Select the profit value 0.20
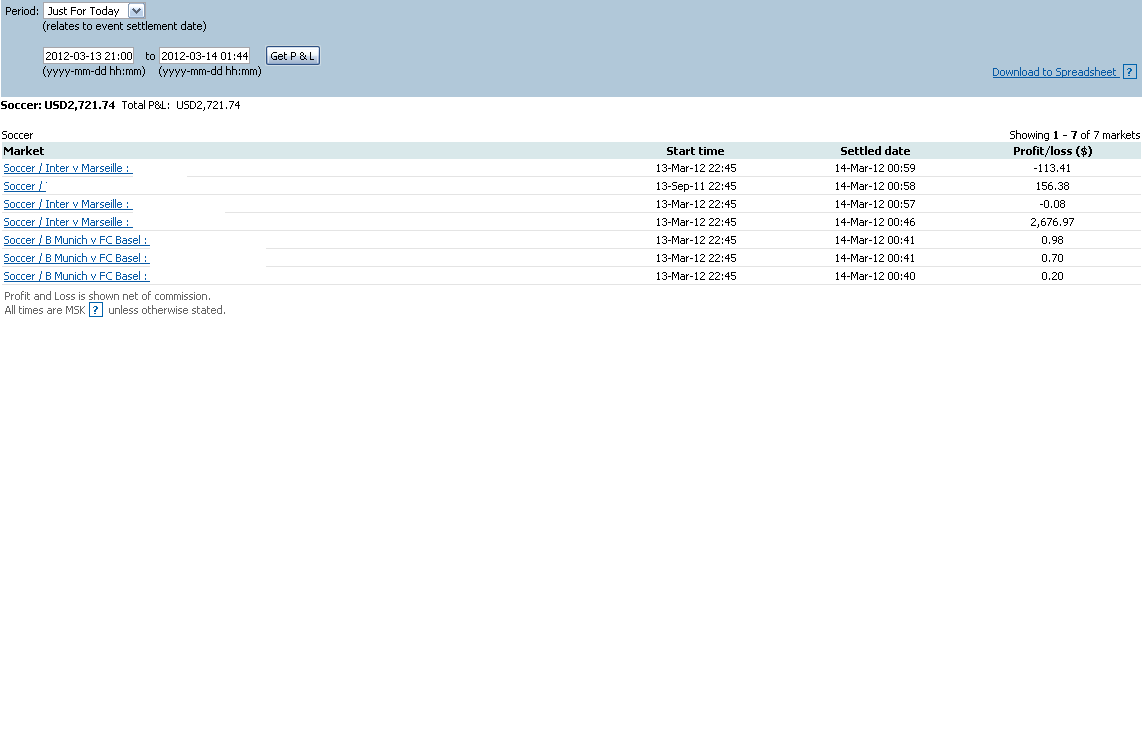1142x736 pixels. coord(1052,277)
